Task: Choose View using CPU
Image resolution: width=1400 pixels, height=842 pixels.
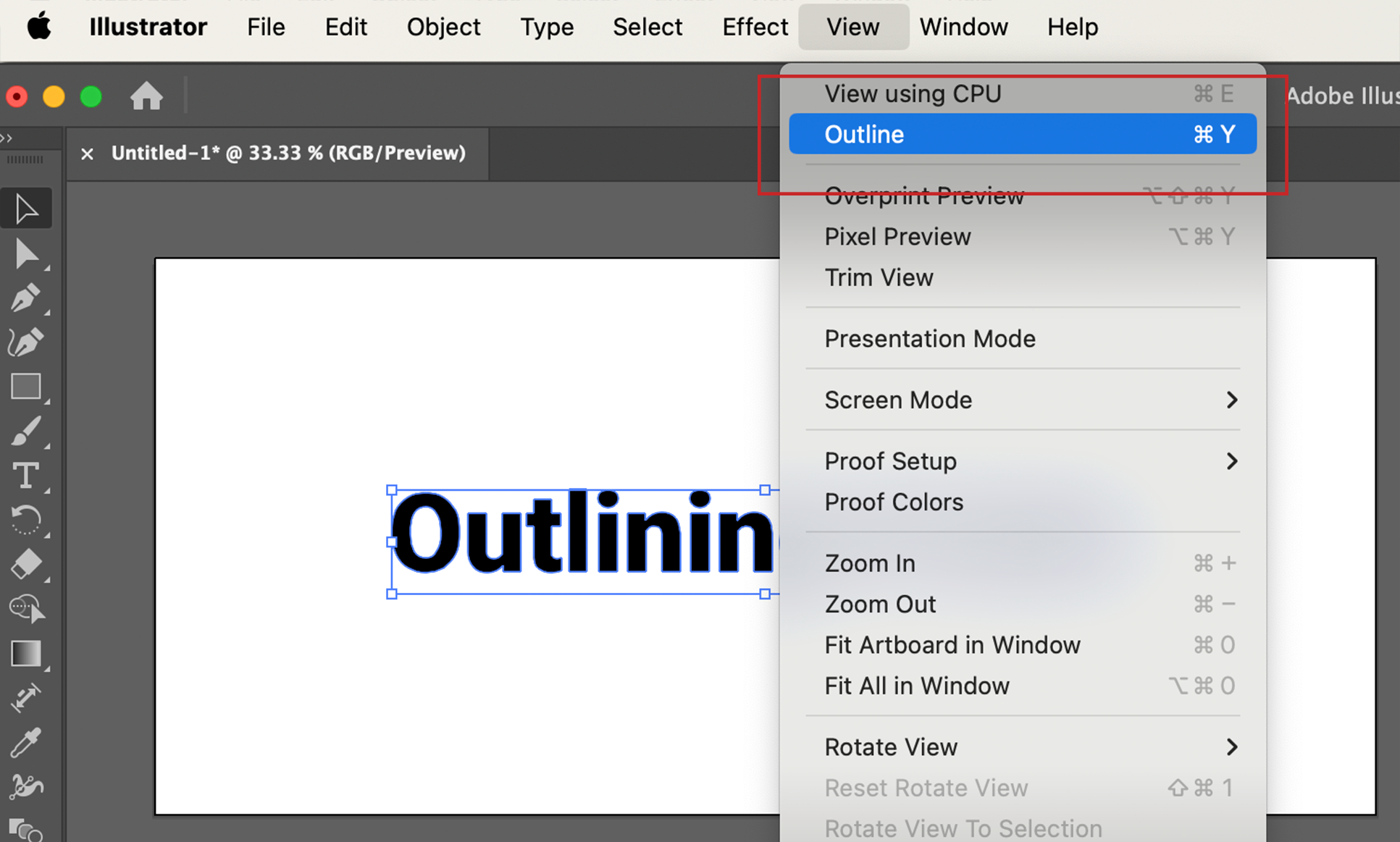Action: click(1023, 93)
